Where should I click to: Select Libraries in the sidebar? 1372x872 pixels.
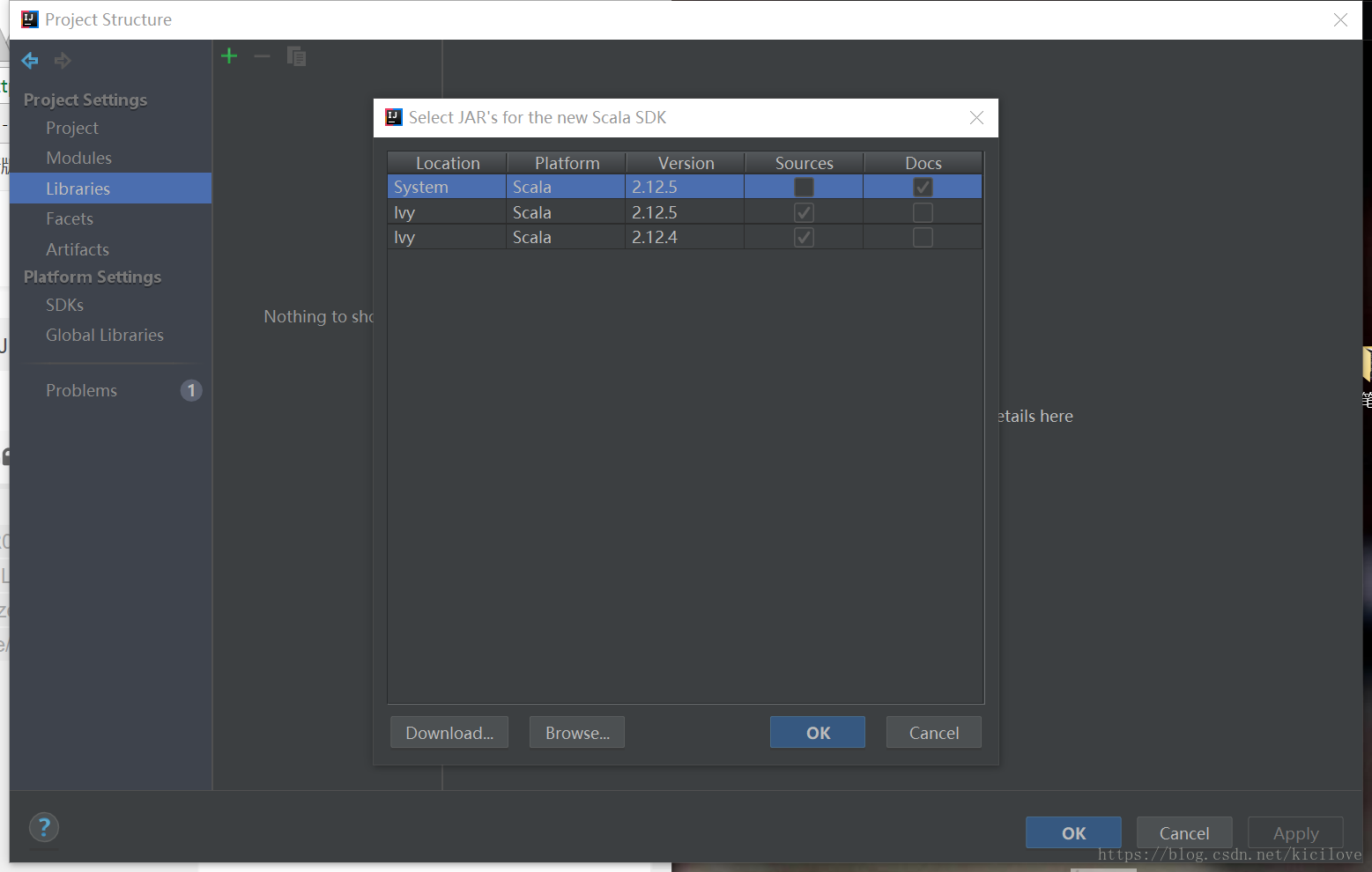pos(111,188)
